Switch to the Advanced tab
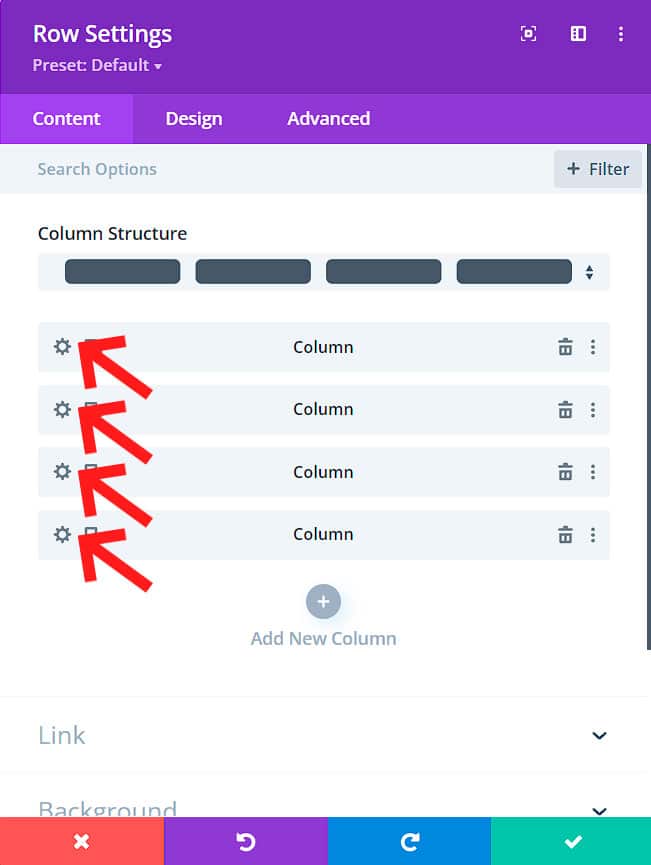This screenshot has width=651, height=865. [328, 119]
